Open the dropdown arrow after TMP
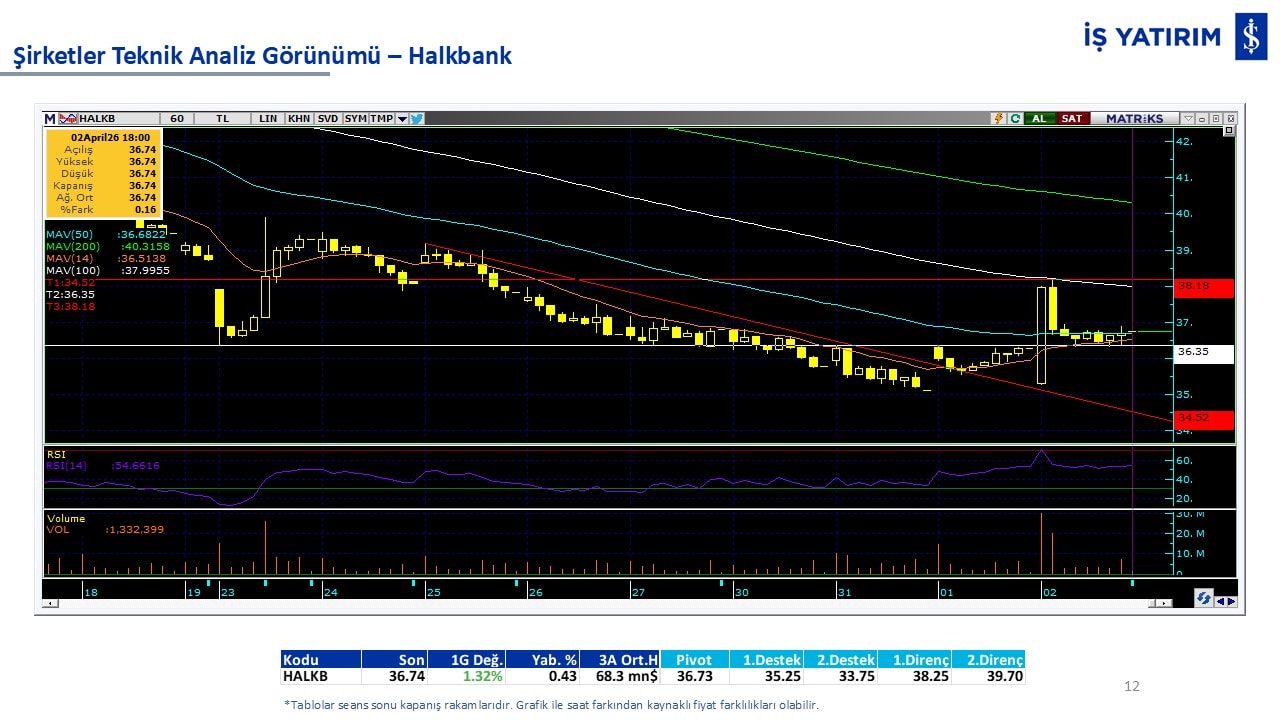This screenshot has height=720, width=1280. [402, 118]
